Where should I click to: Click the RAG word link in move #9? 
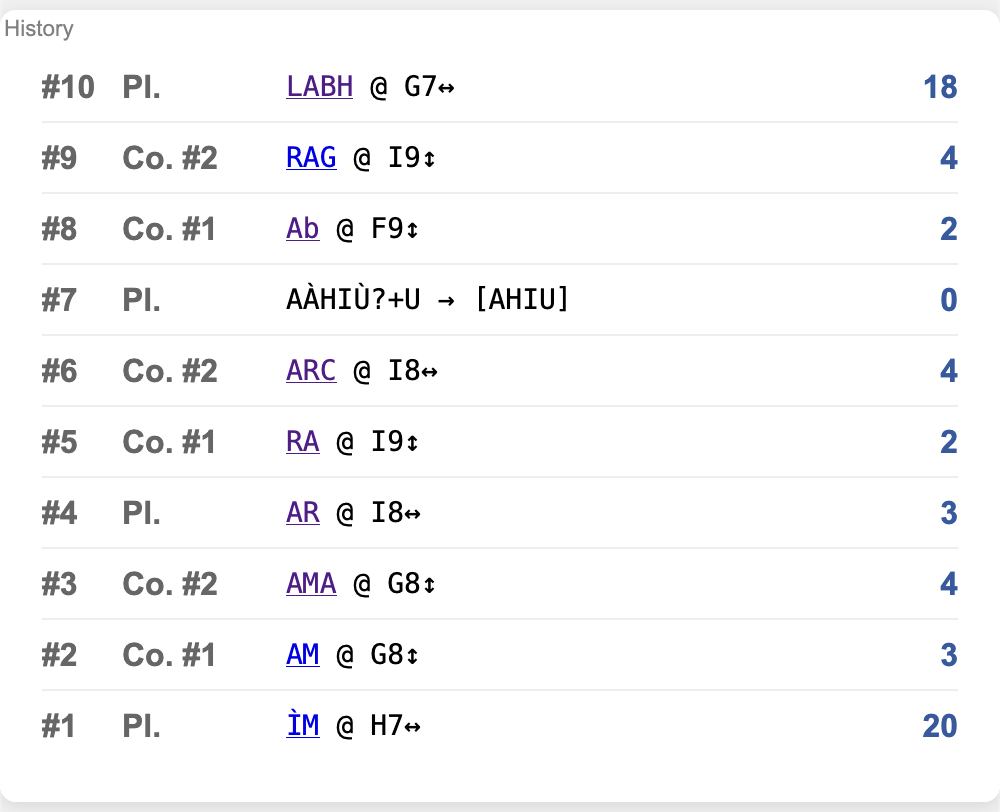click(311, 158)
